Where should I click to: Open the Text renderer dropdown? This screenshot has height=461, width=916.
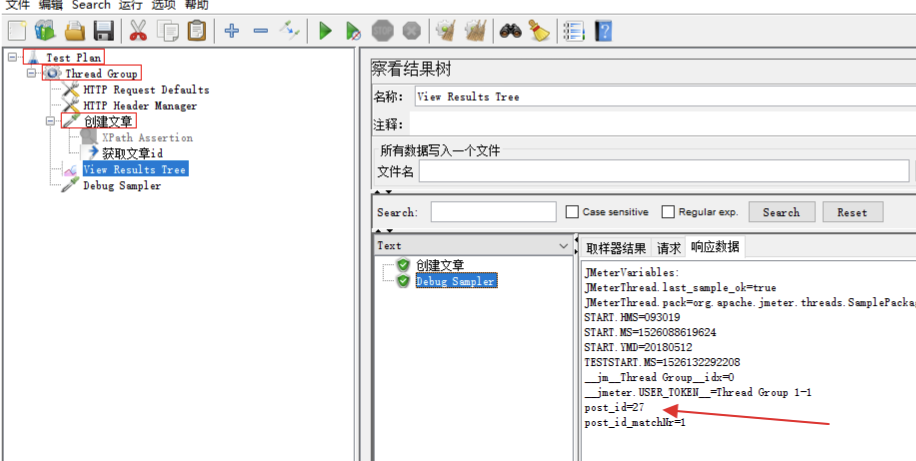[473, 246]
